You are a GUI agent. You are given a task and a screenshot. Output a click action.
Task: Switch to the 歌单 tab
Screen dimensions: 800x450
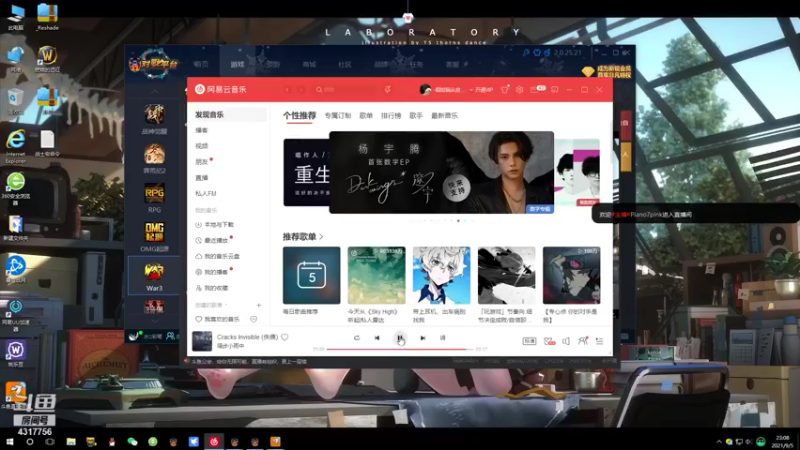point(366,116)
